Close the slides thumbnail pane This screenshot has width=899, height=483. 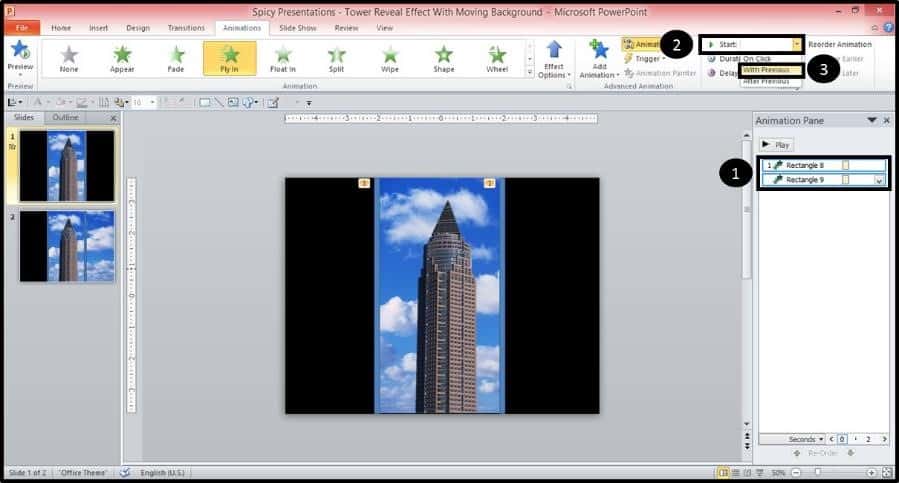tap(114, 118)
